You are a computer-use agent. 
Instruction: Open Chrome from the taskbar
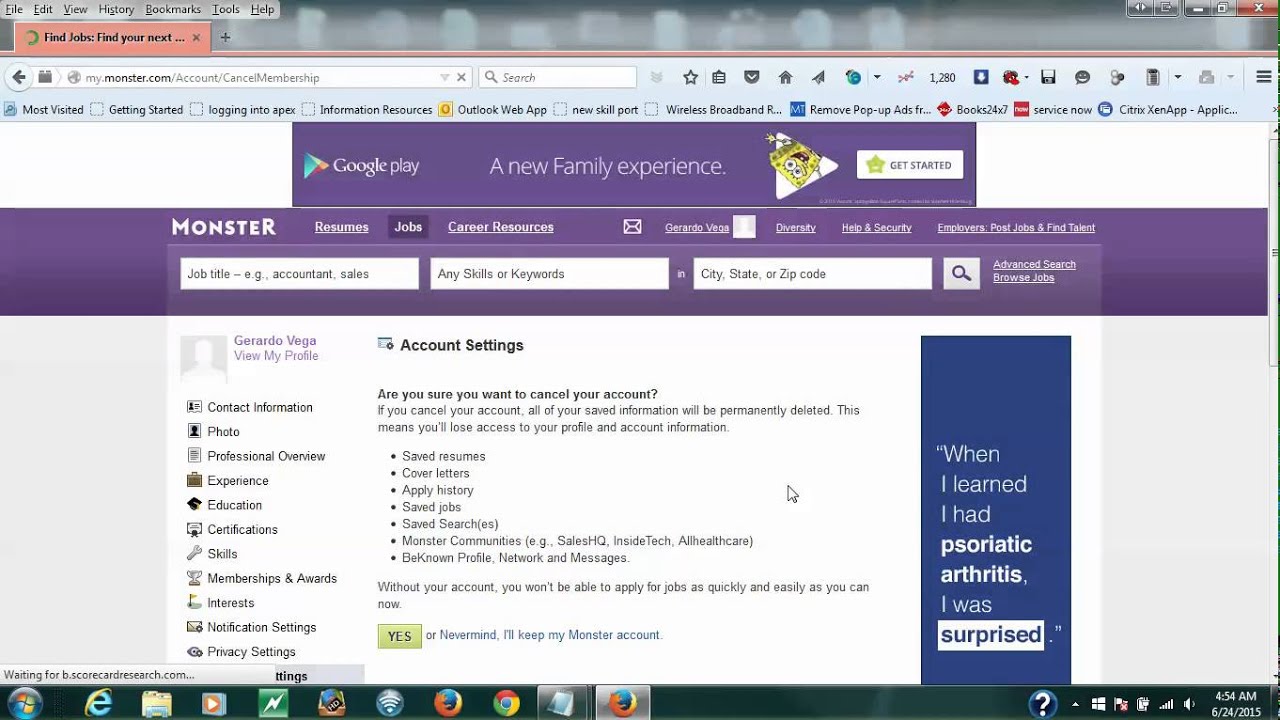[x=506, y=703]
